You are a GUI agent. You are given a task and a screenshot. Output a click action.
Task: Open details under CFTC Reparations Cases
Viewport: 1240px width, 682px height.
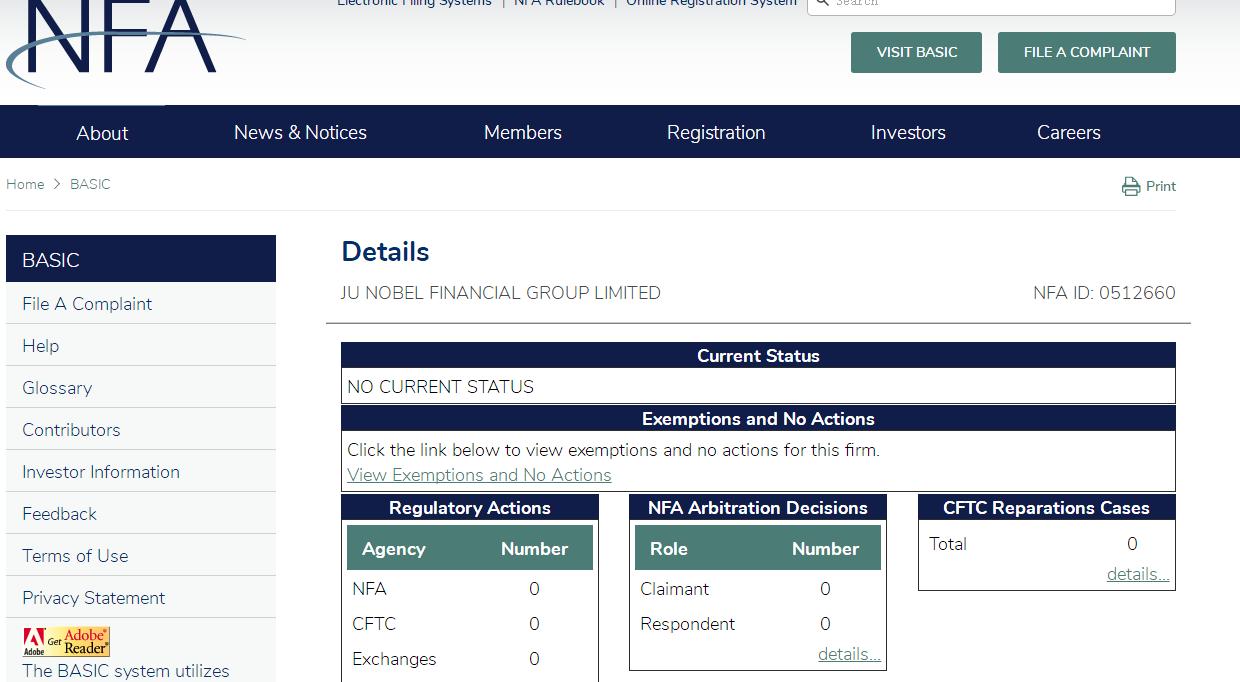tap(1138, 574)
